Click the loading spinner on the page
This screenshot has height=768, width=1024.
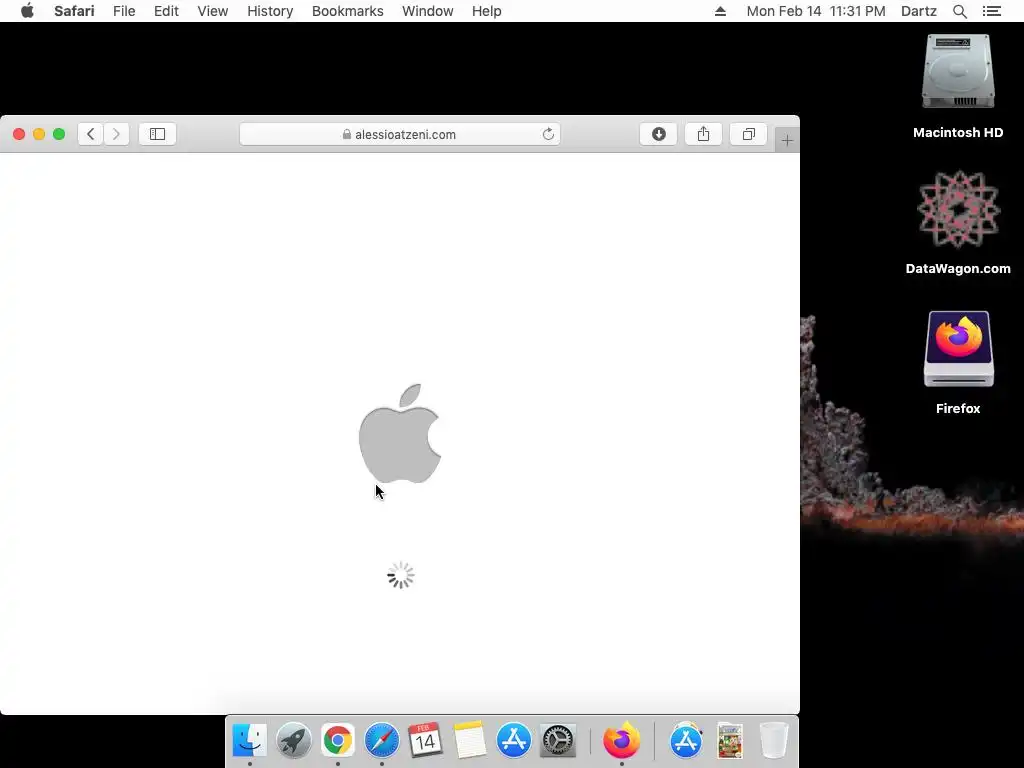(x=400, y=575)
